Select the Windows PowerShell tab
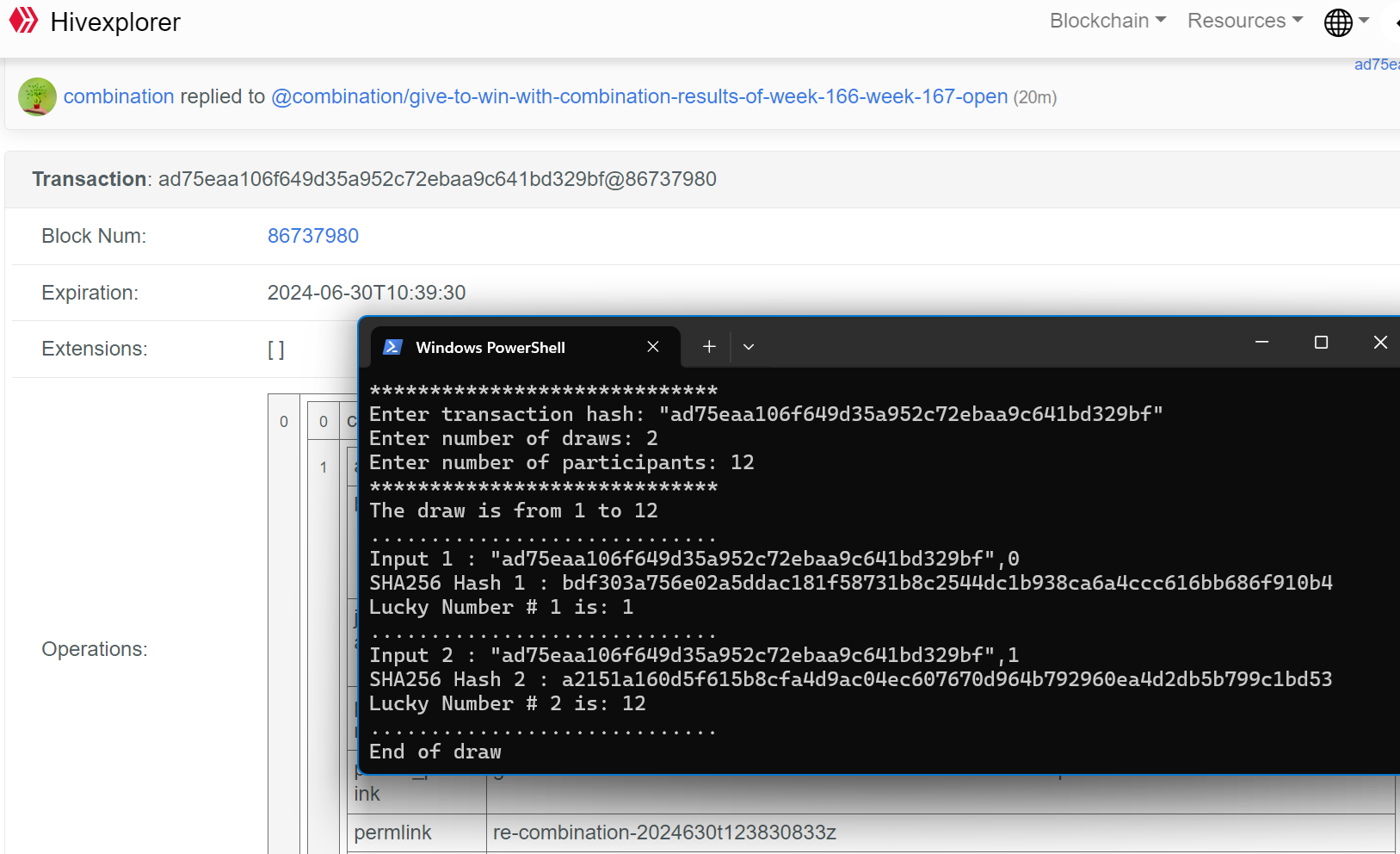Screen dimensions: 1400x854 point(526,347)
